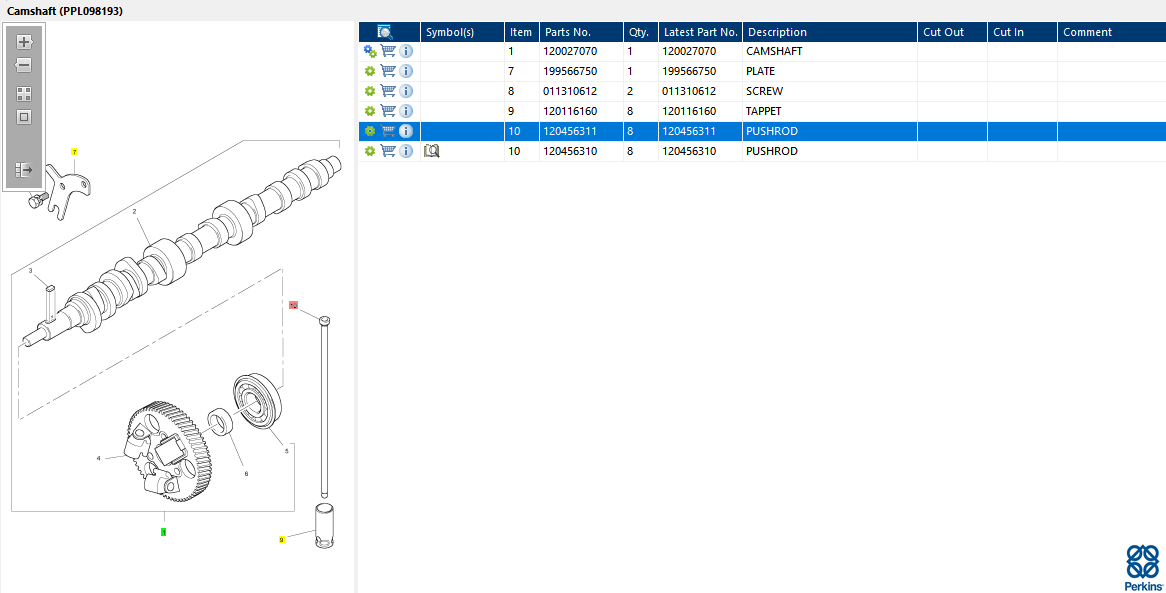This screenshot has width=1166, height=593.
Task: Click callout 2 on the camshaft drawing
Action: 135,211
